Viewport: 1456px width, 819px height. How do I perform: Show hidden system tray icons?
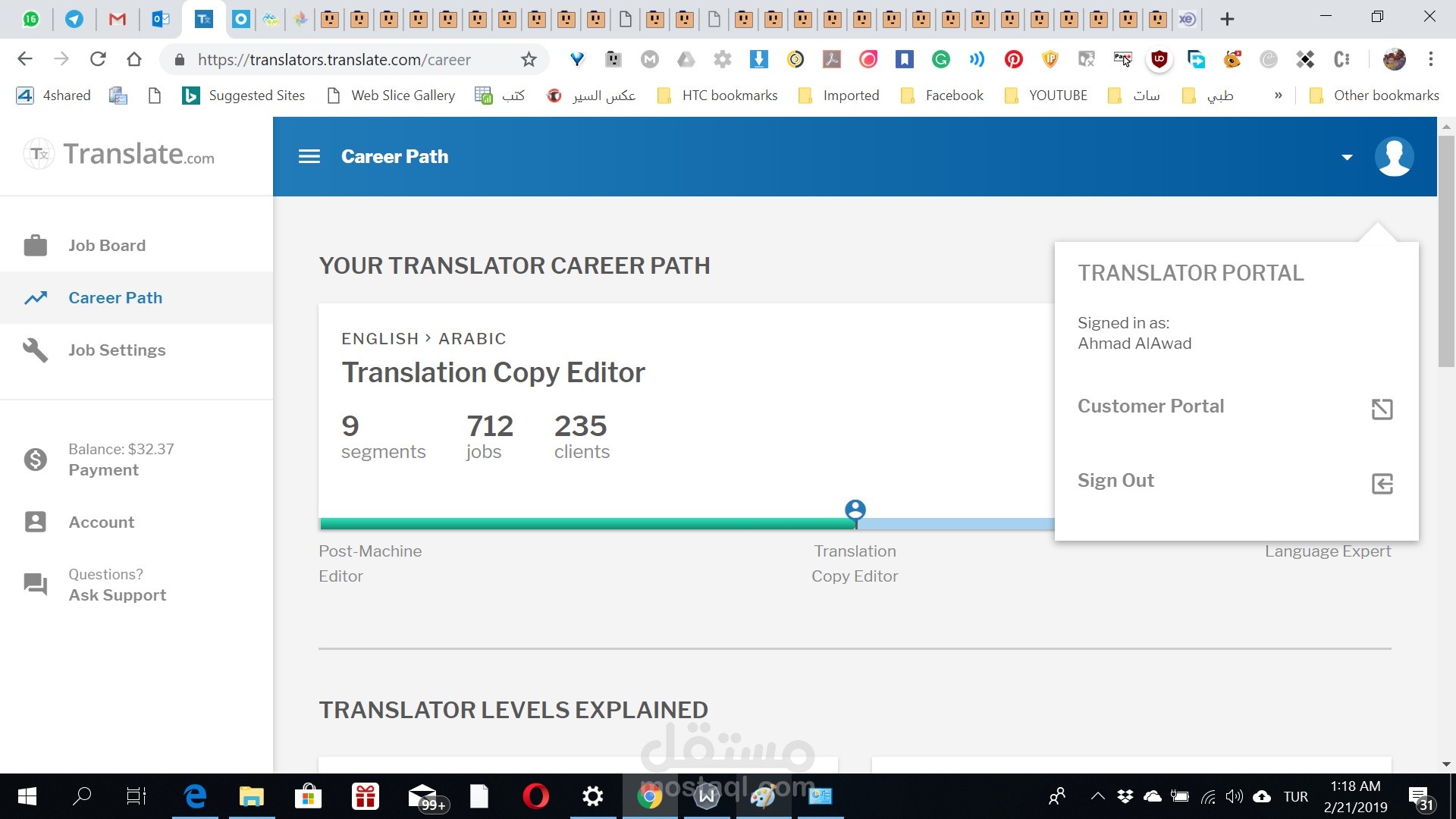tap(1097, 796)
